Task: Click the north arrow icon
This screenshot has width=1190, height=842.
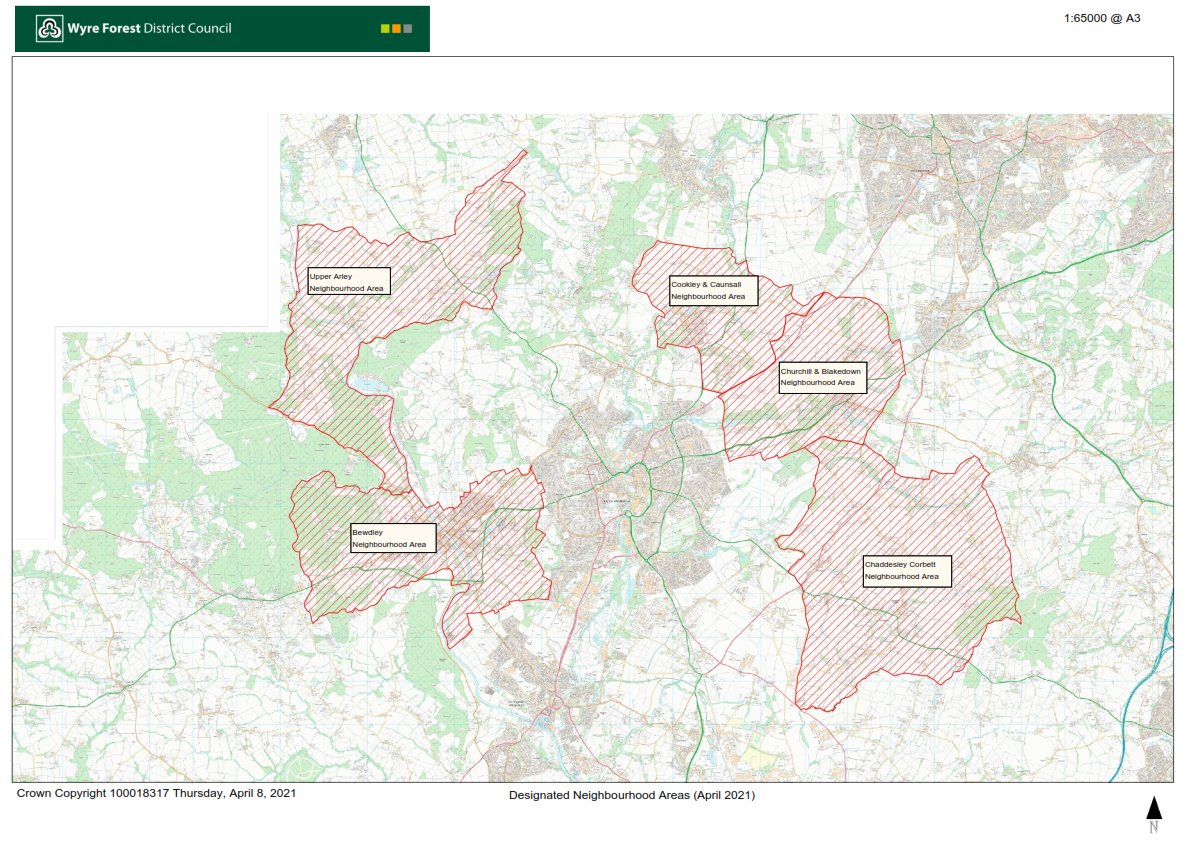Action: 1154,814
